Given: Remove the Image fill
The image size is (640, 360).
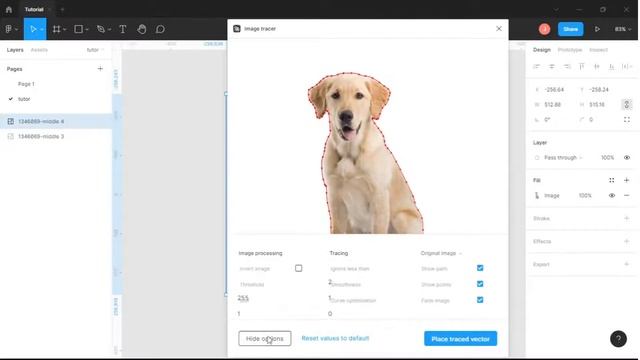Looking at the screenshot, I should click(x=627, y=196).
